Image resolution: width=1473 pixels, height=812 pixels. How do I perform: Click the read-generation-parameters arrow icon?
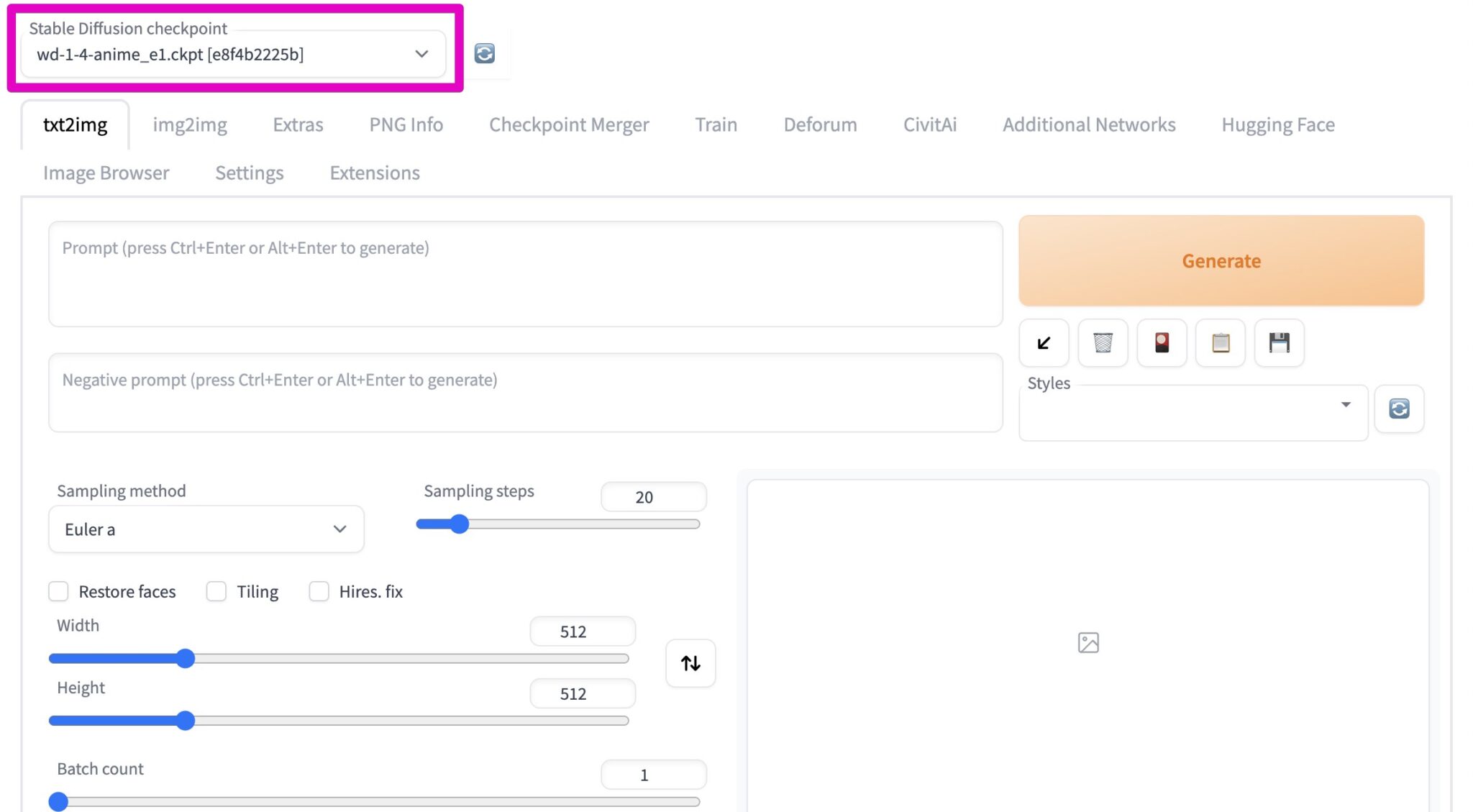pos(1044,343)
